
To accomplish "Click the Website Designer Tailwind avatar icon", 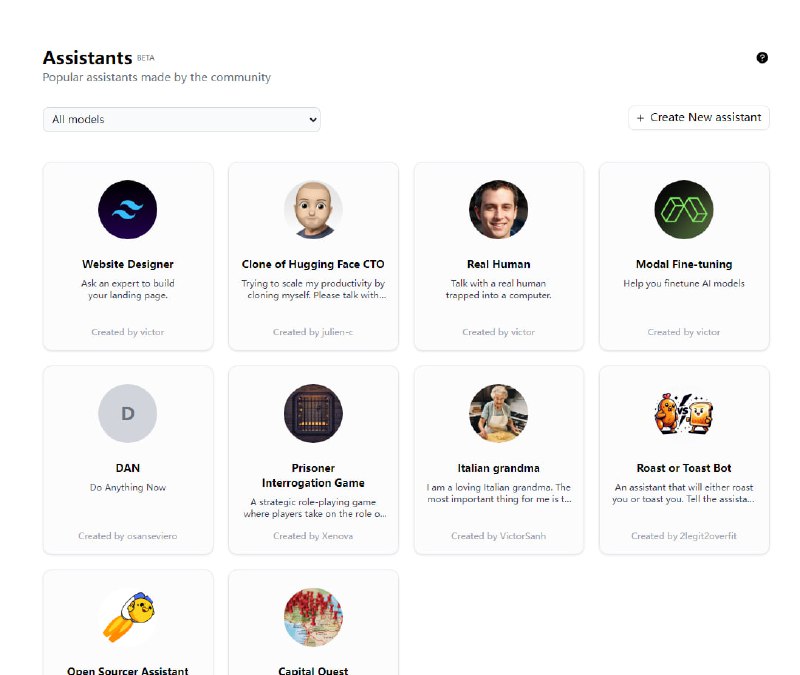I will [128, 210].
